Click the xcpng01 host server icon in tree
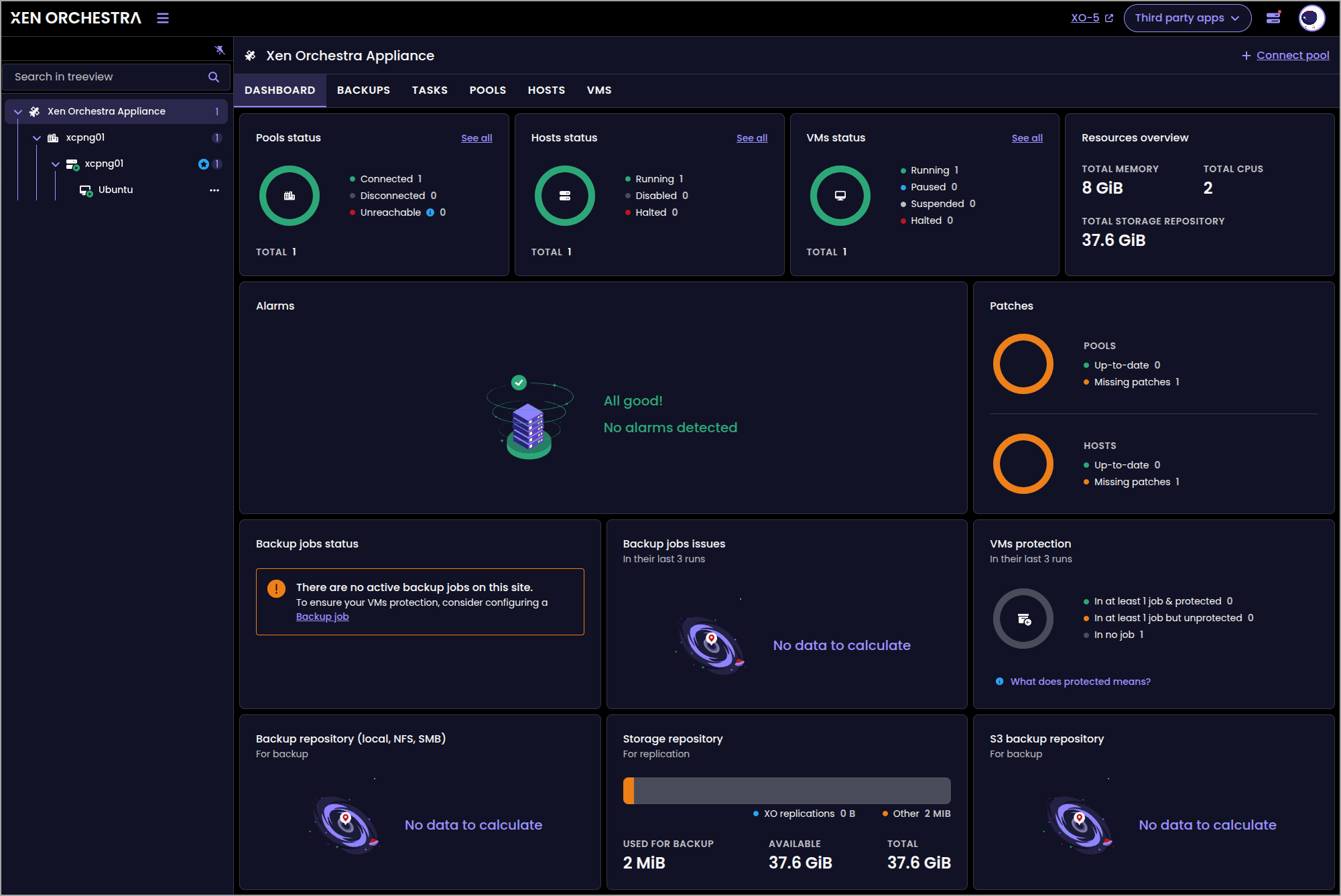 pos(72,164)
